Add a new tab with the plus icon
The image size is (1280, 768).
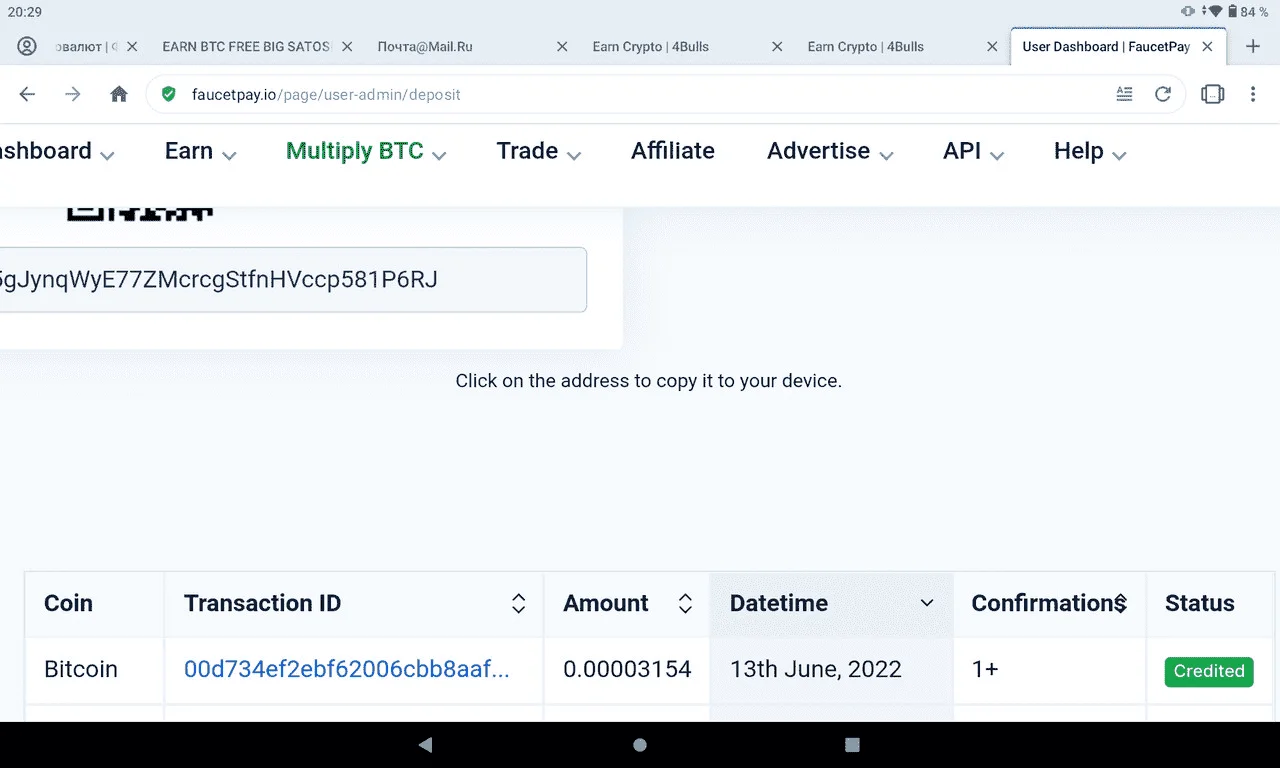1253,46
